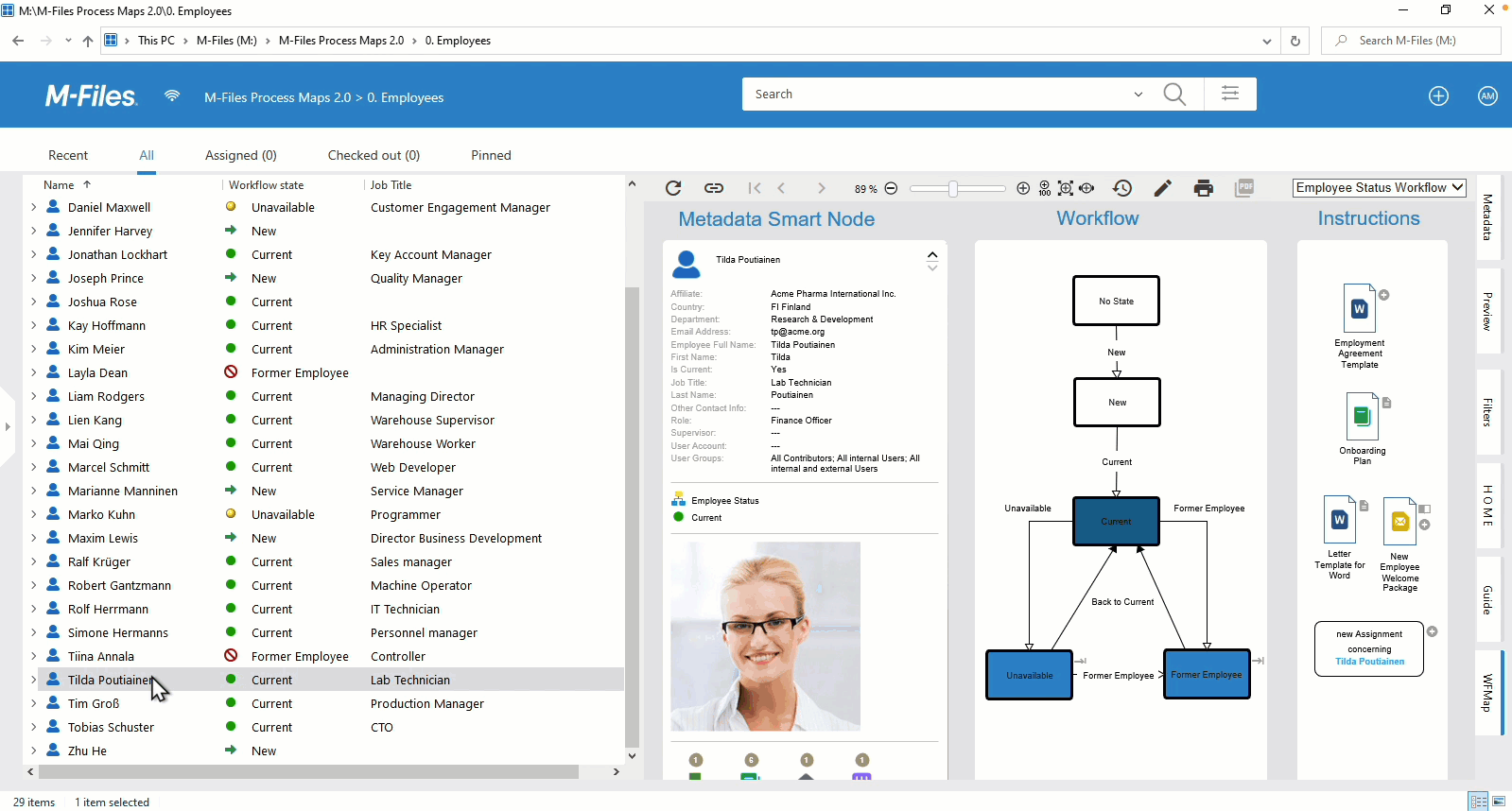Switch to large thumbnails view
Viewport: 1512px width, 811px height.
1499,802
